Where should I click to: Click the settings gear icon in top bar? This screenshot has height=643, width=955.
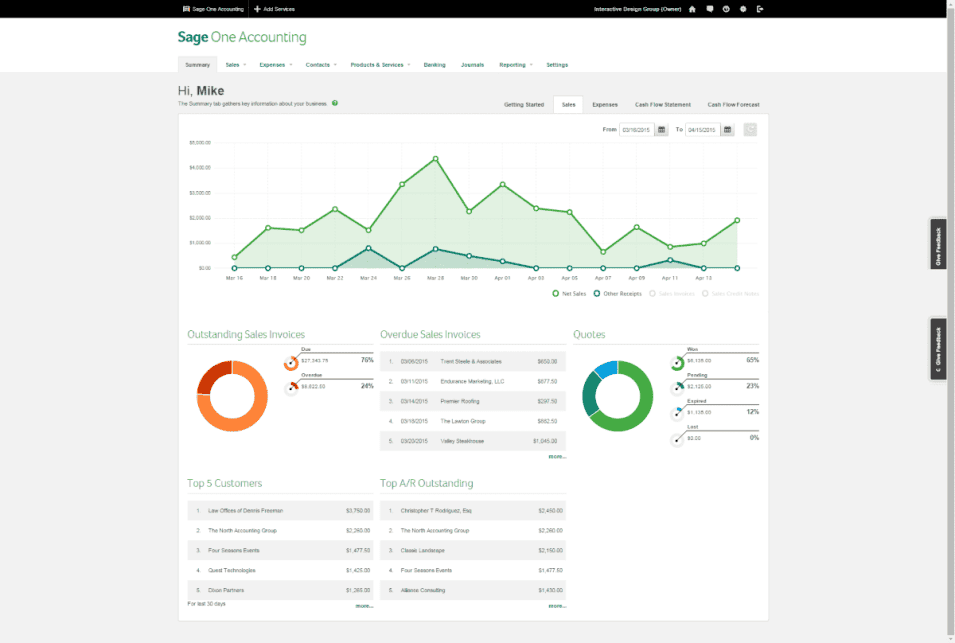click(743, 9)
